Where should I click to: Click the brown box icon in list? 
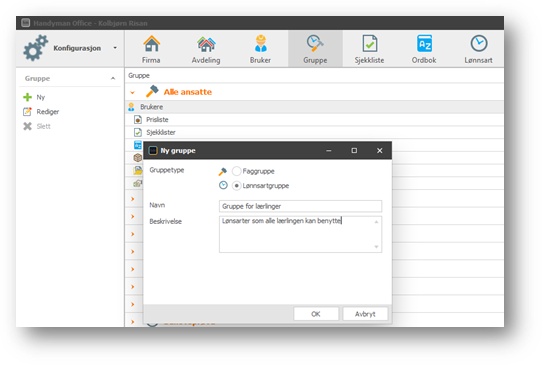coord(138,158)
